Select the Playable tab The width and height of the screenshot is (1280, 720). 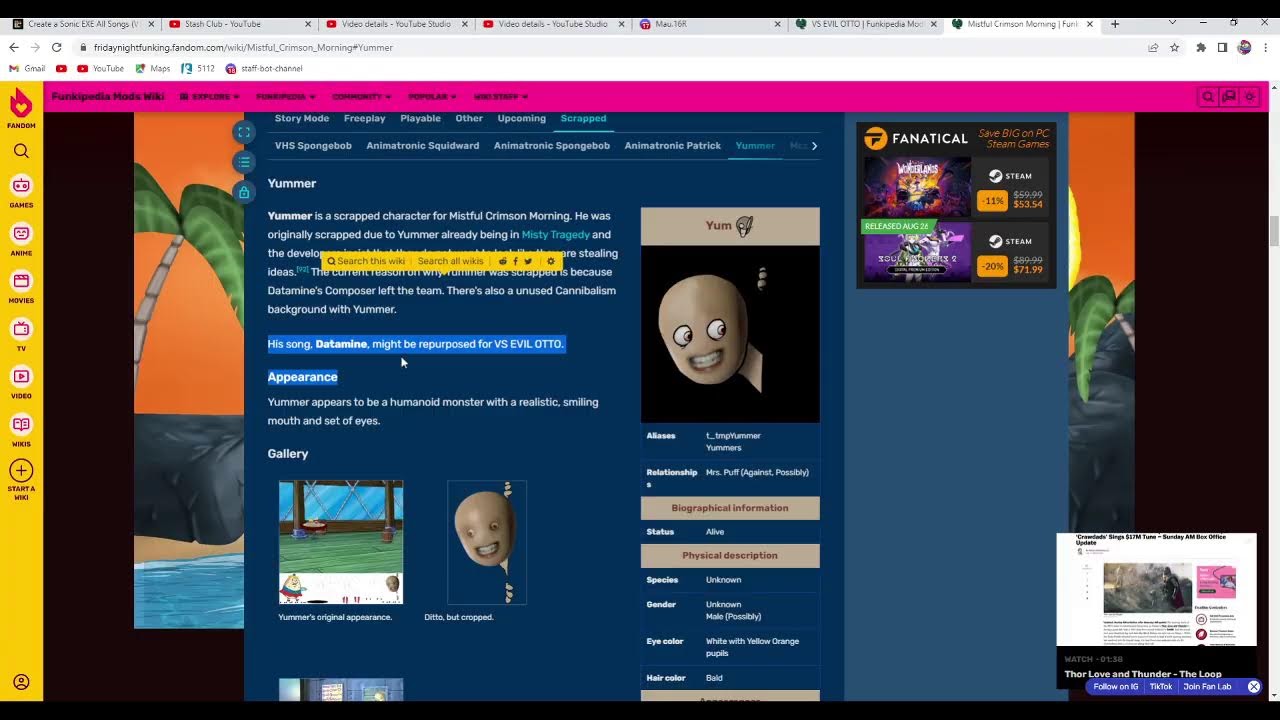coord(420,118)
